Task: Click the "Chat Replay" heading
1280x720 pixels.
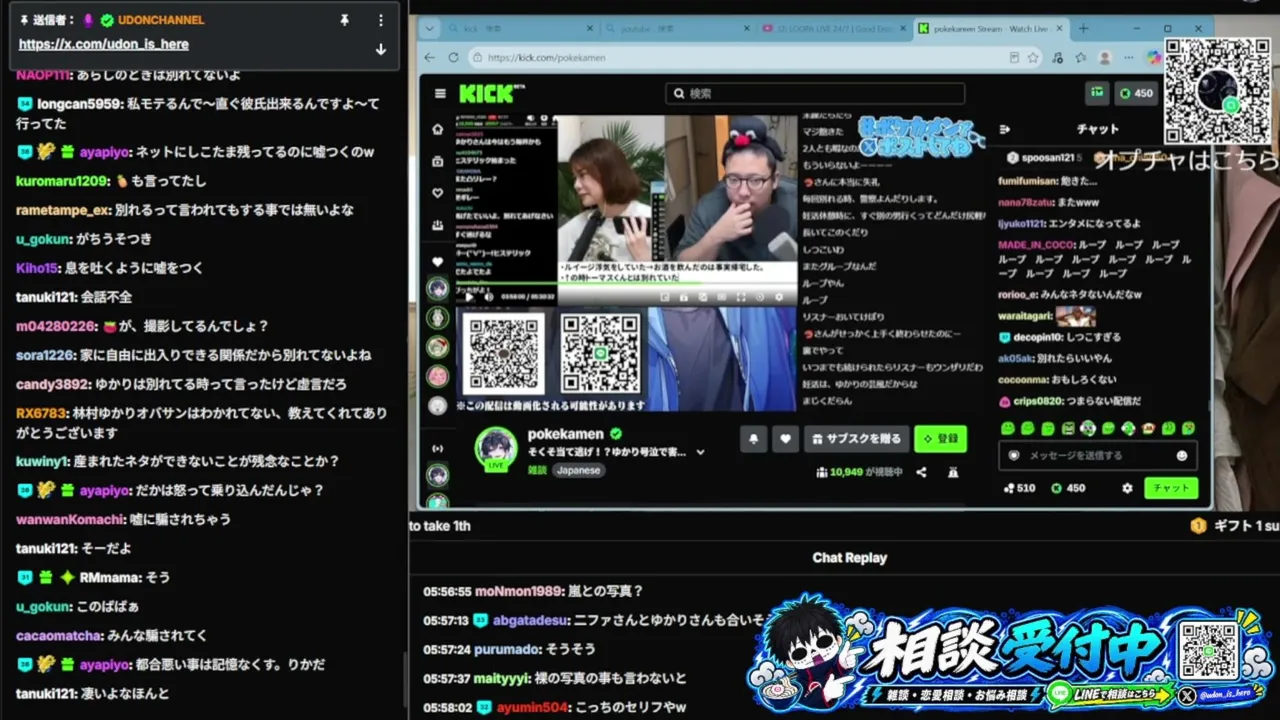Action: (850, 558)
